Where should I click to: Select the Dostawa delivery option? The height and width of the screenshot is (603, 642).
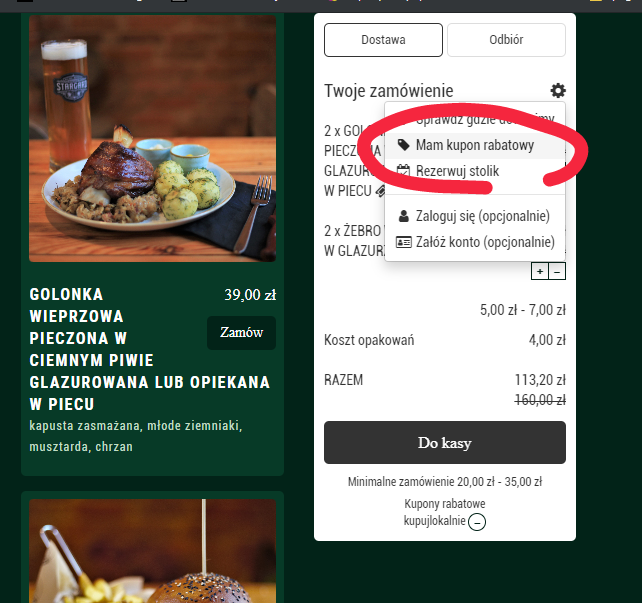pos(383,40)
